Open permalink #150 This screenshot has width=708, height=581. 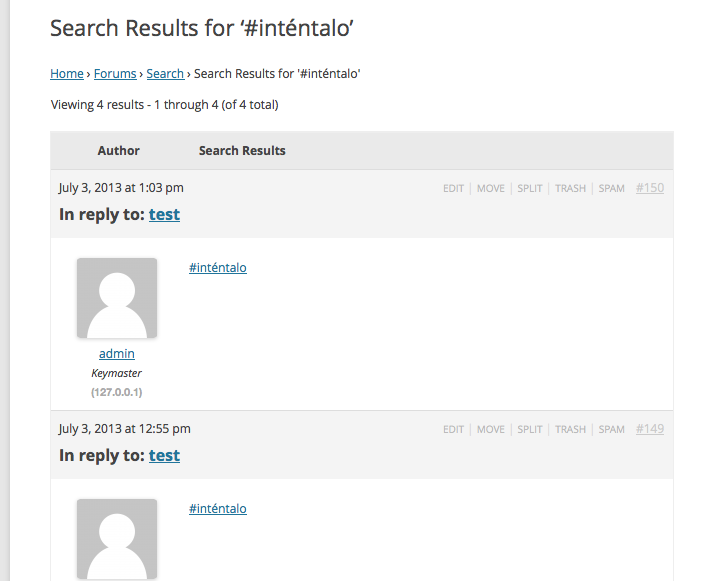pyautogui.click(x=650, y=187)
